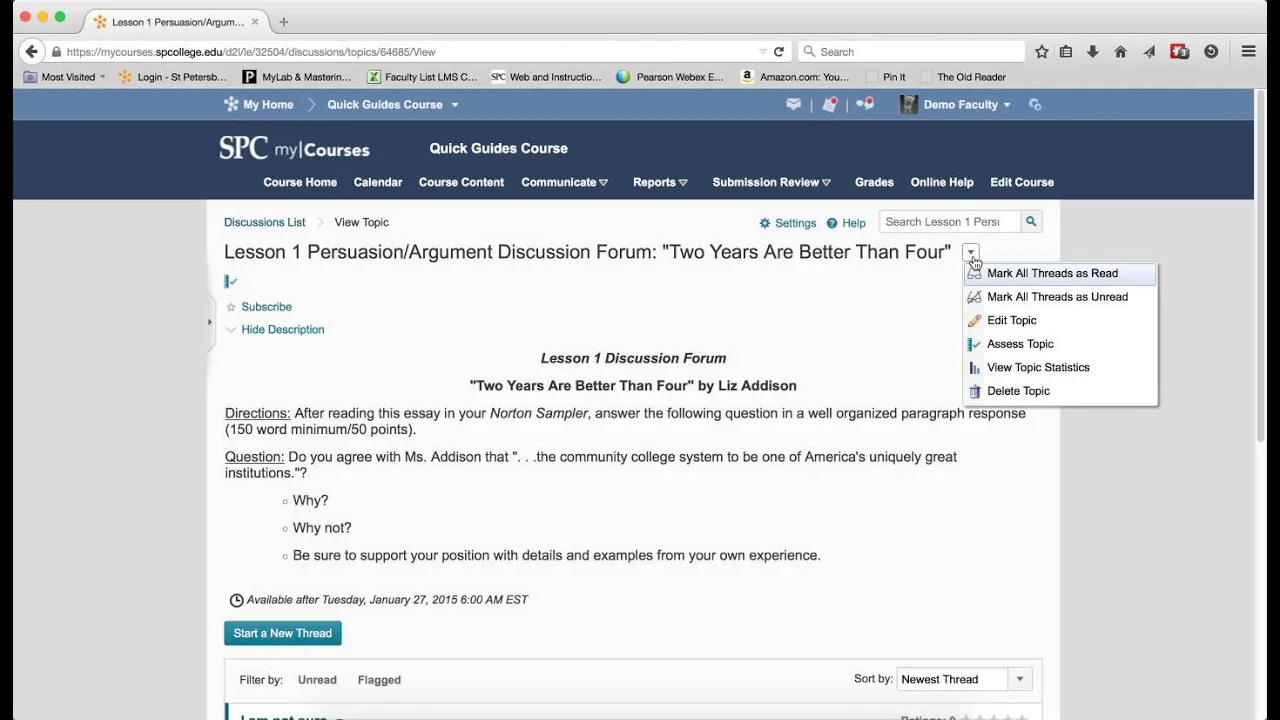Open the Pearson Webex bookmark
This screenshot has height=720, width=1280.
[670, 77]
